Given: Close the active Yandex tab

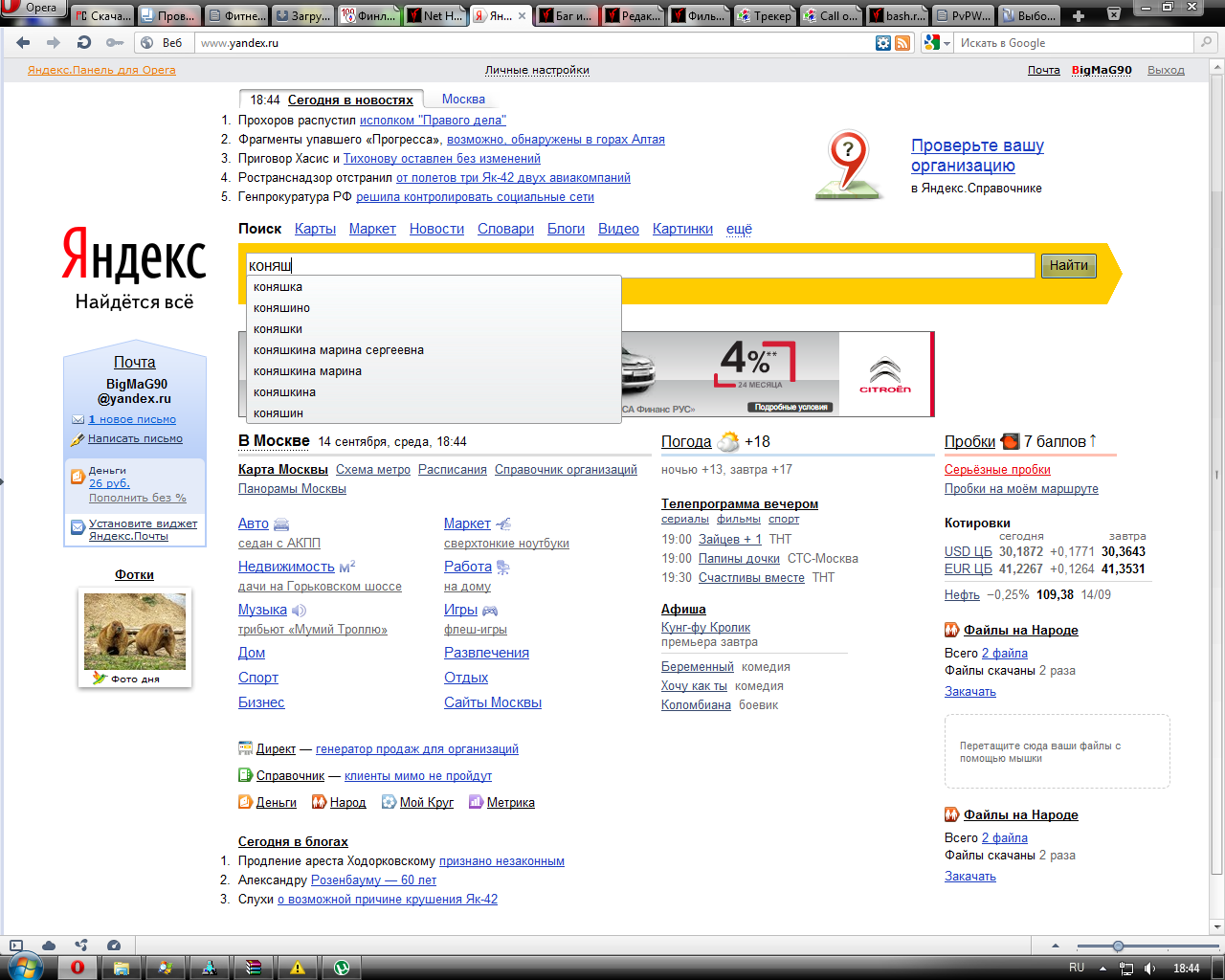Looking at the screenshot, I should coord(523,15).
